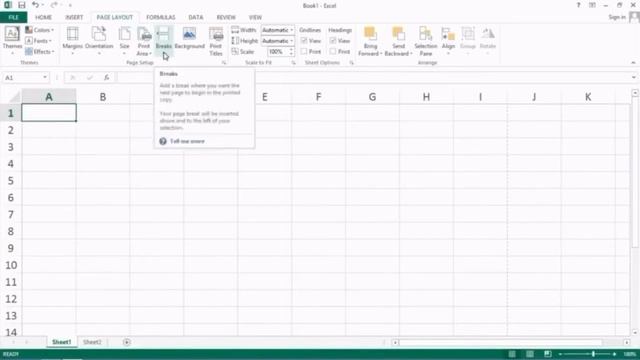
Task: Click the zoom slider handle
Action: pos(593,354)
